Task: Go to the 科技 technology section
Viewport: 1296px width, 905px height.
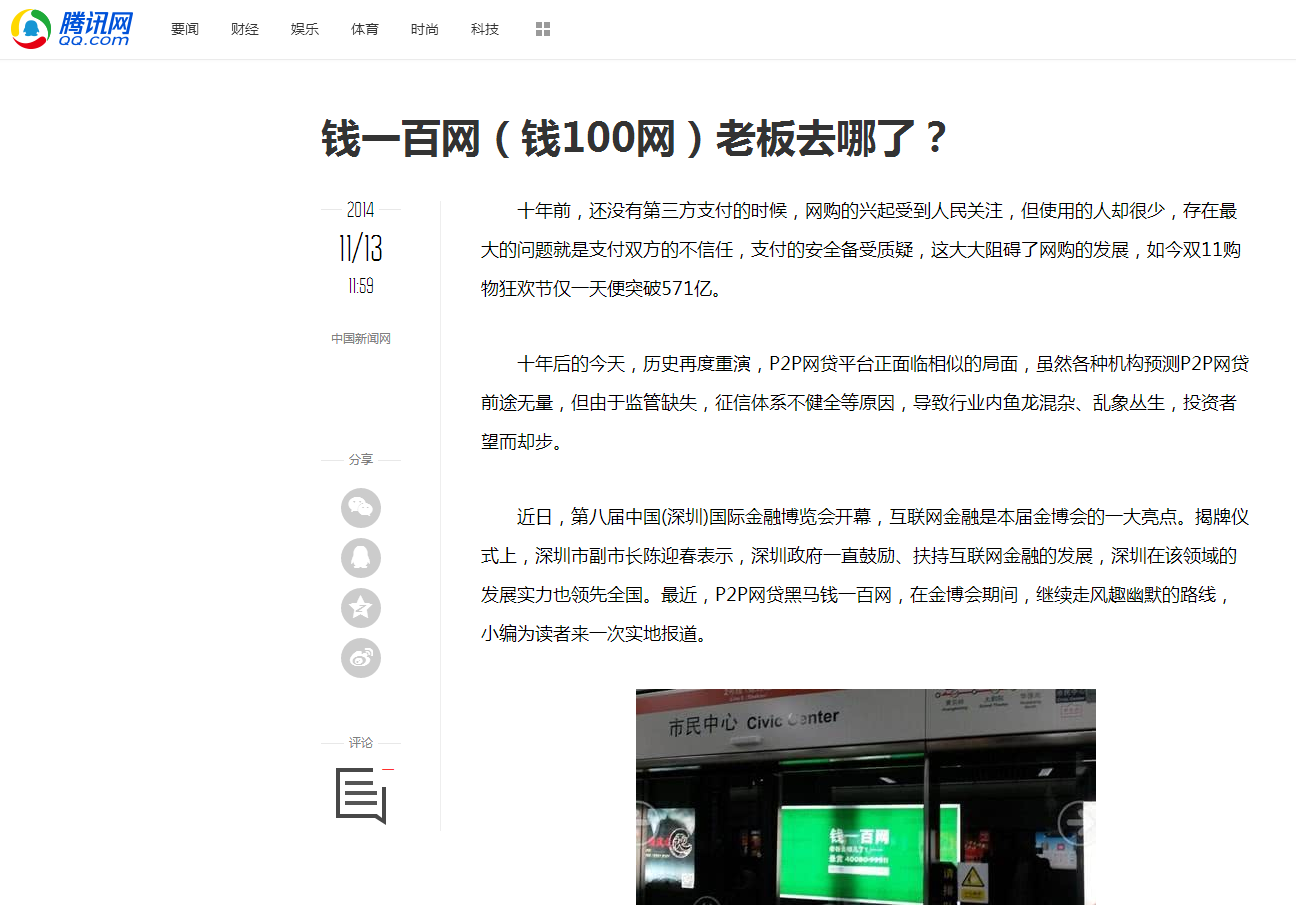Action: [485, 29]
